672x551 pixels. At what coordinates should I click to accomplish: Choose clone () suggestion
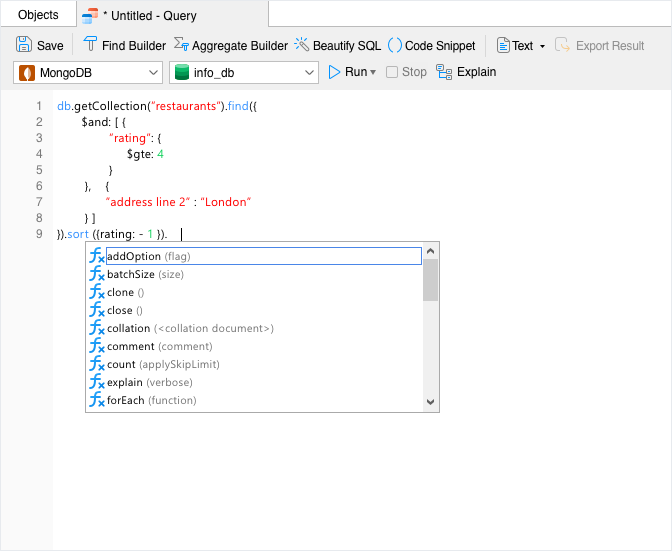(256, 292)
